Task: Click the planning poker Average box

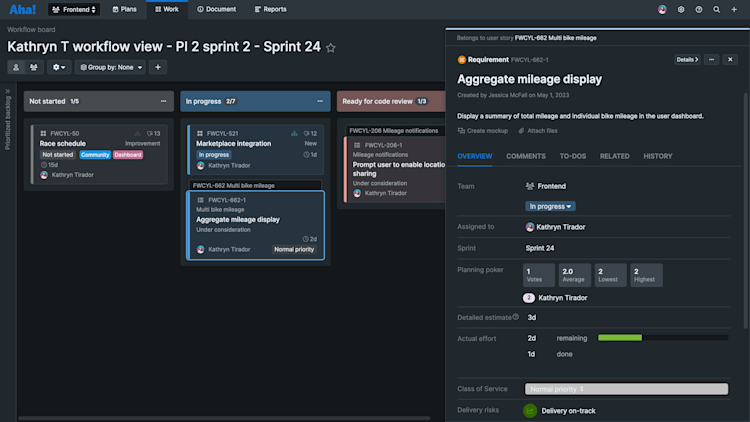Action: coord(574,275)
